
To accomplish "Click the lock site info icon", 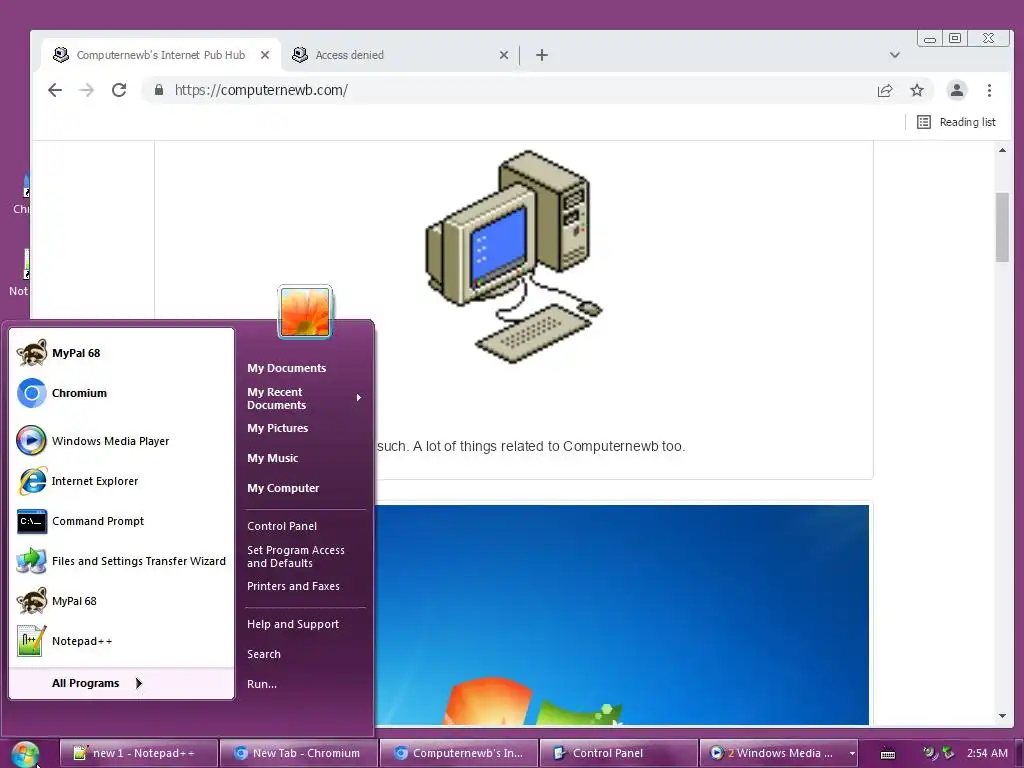I will point(159,90).
